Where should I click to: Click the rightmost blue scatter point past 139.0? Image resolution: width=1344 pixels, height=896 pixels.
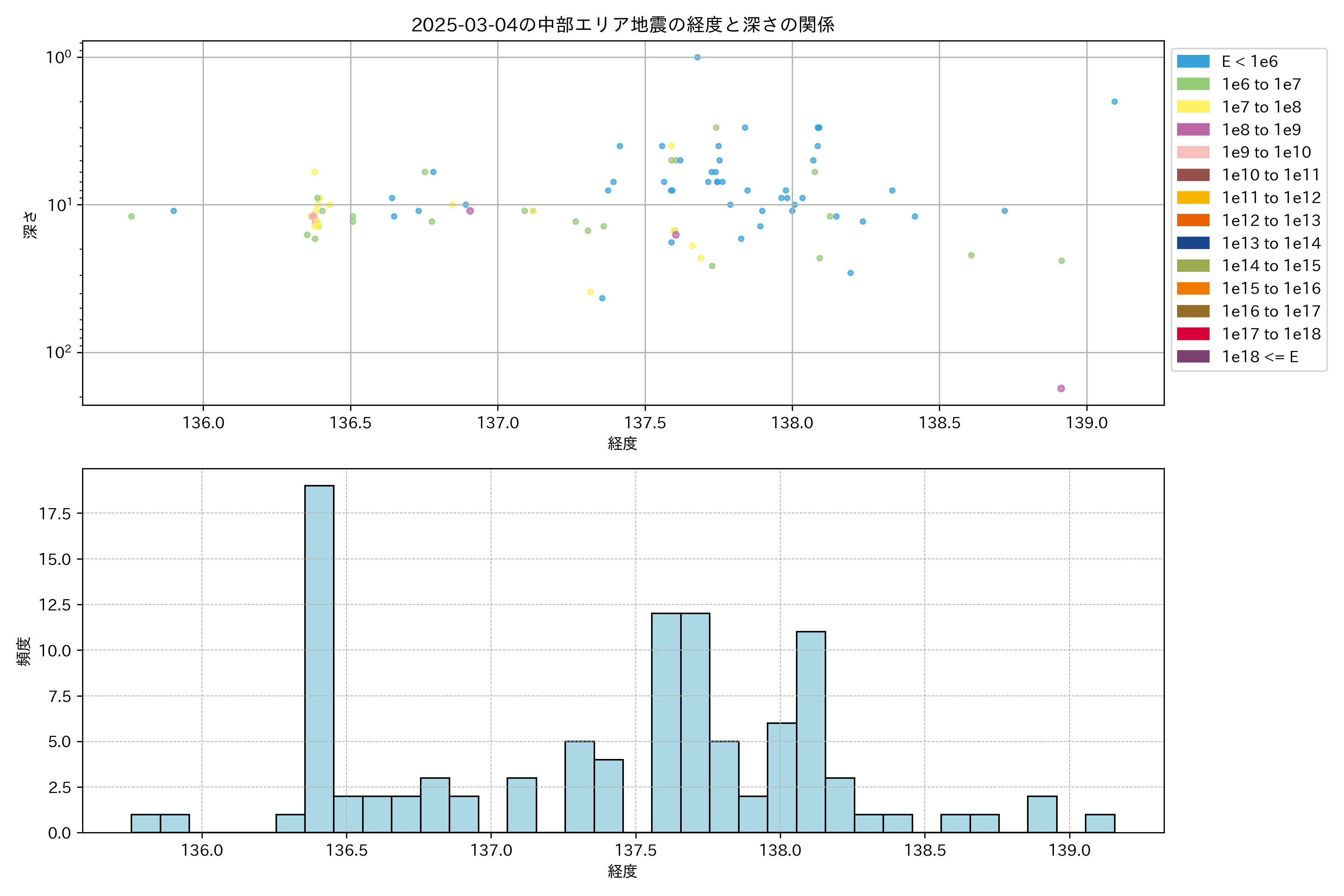[1114, 102]
